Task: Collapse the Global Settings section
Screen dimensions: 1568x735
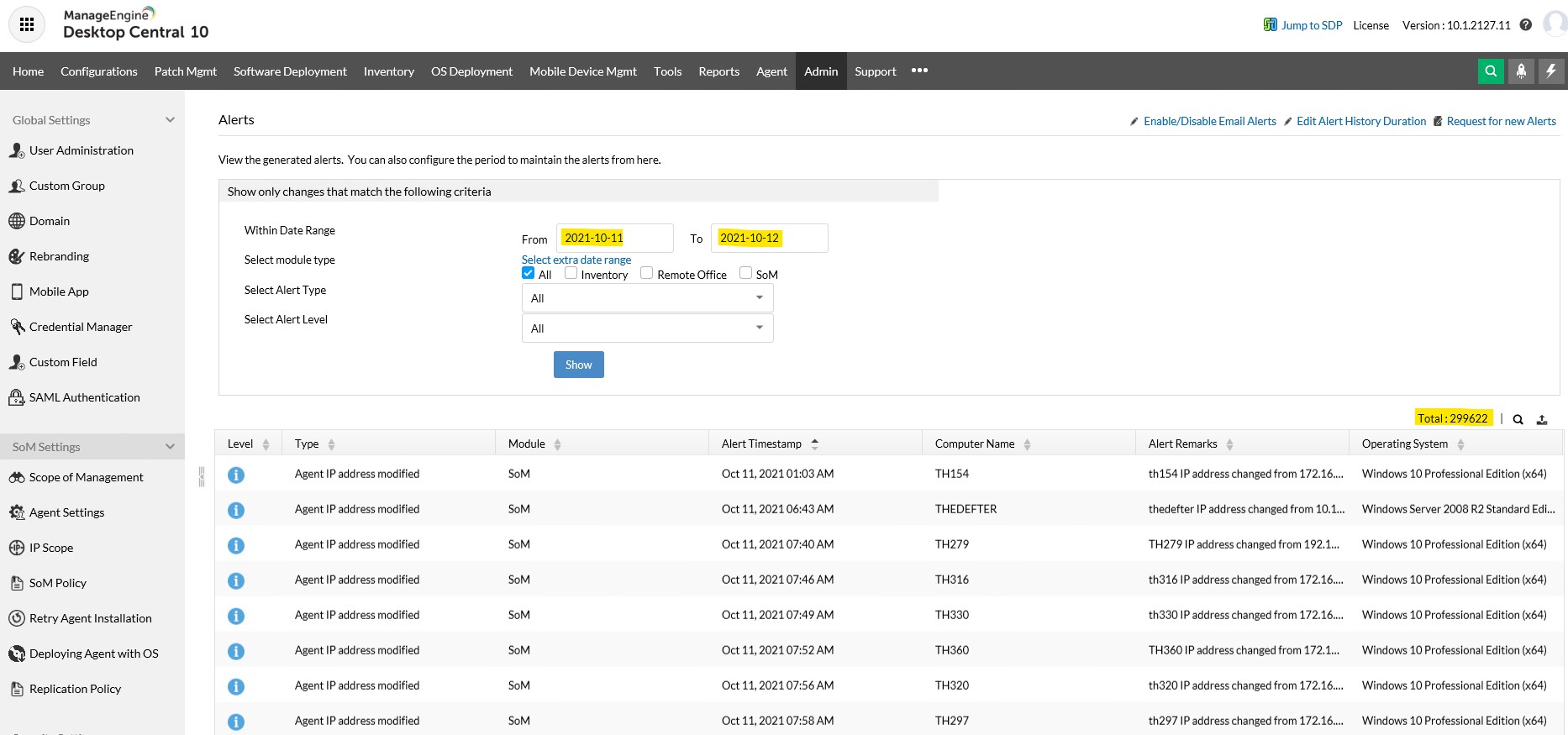Action: (170, 120)
